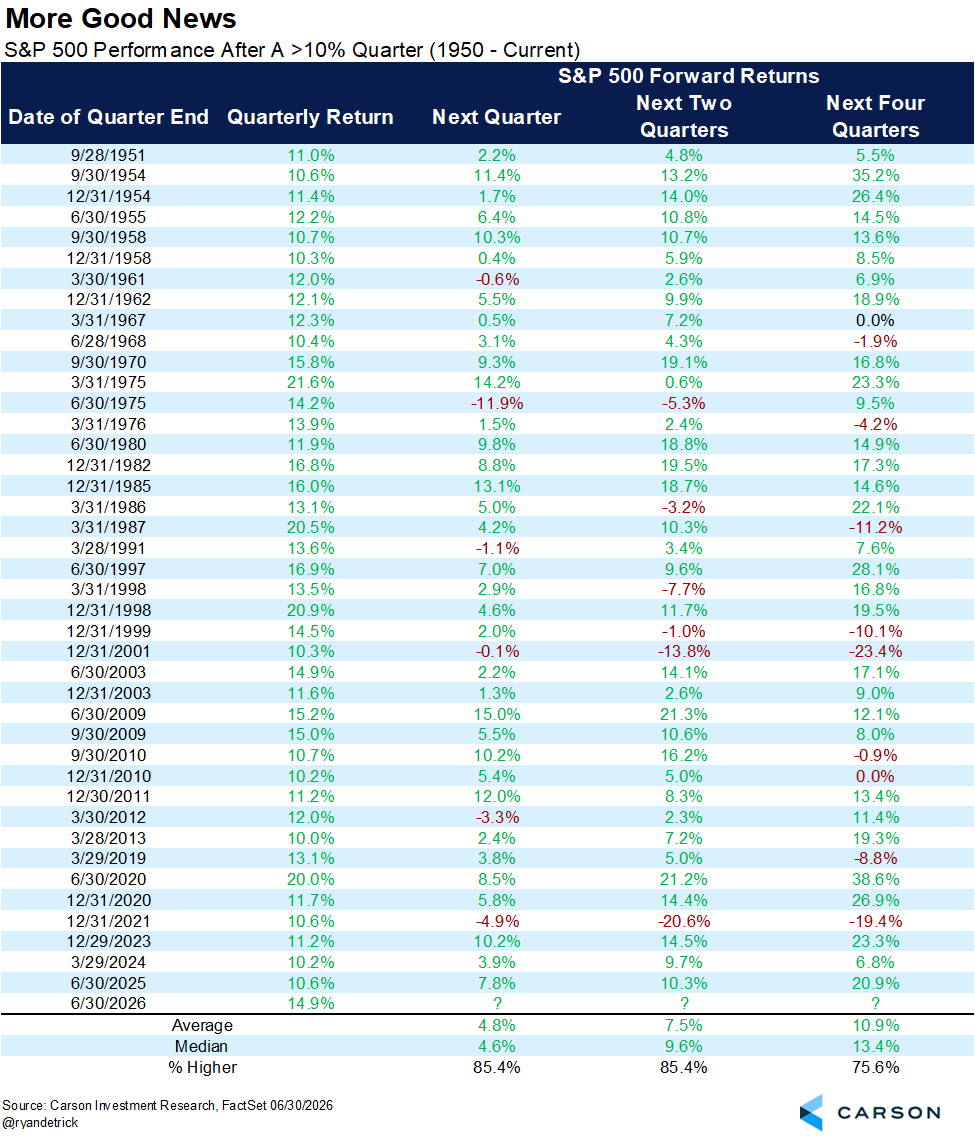This screenshot has height=1148, width=975.
Task: Select the 6/30/2003 date cell
Action: 108,672
